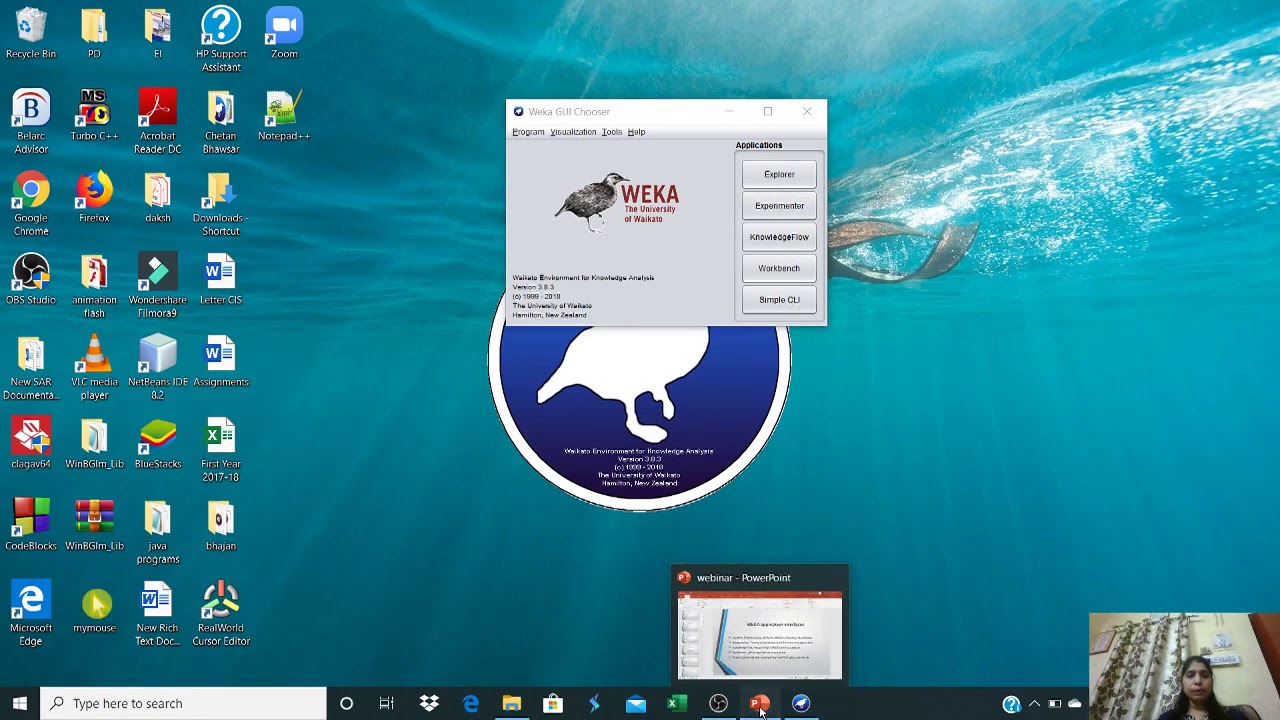Open the Assignments Word document
Screen dimensions: 1280x720
tap(221, 361)
